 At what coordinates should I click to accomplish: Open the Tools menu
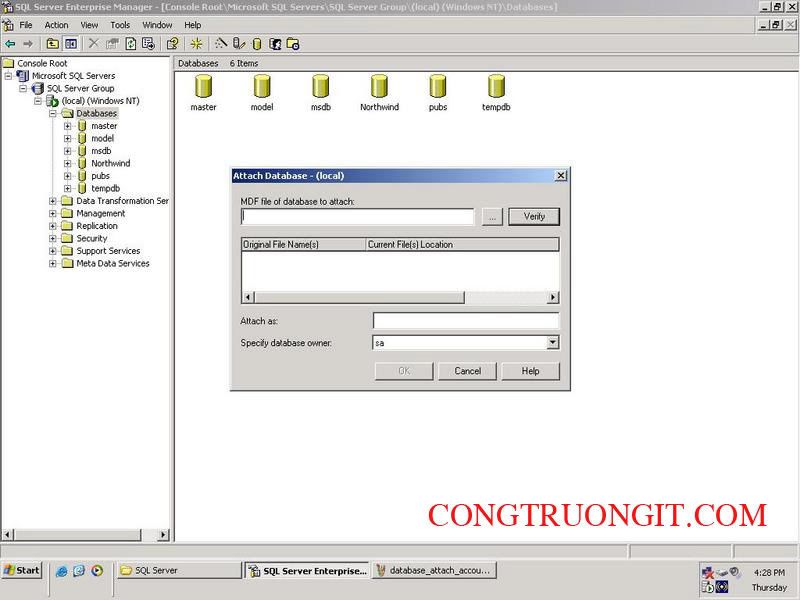coord(120,25)
